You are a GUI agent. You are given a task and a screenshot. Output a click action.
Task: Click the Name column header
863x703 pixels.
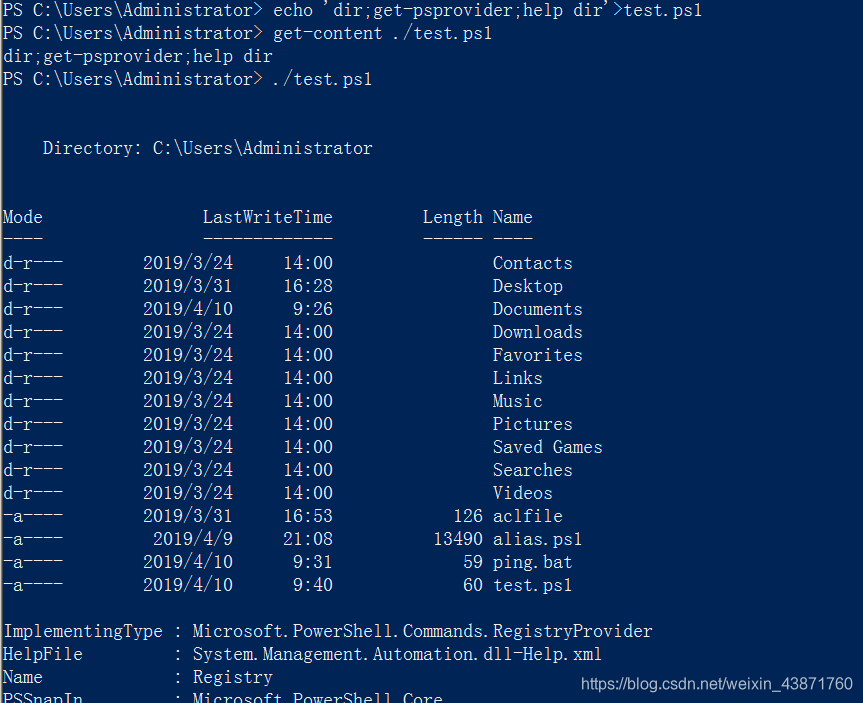(512, 217)
